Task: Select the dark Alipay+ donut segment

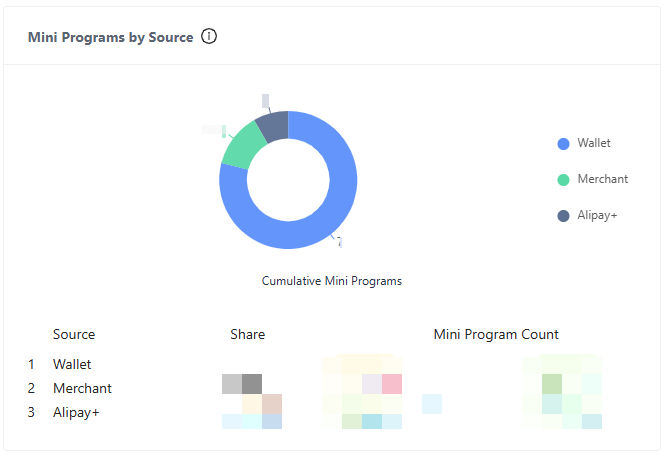Action: [x=272, y=126]
